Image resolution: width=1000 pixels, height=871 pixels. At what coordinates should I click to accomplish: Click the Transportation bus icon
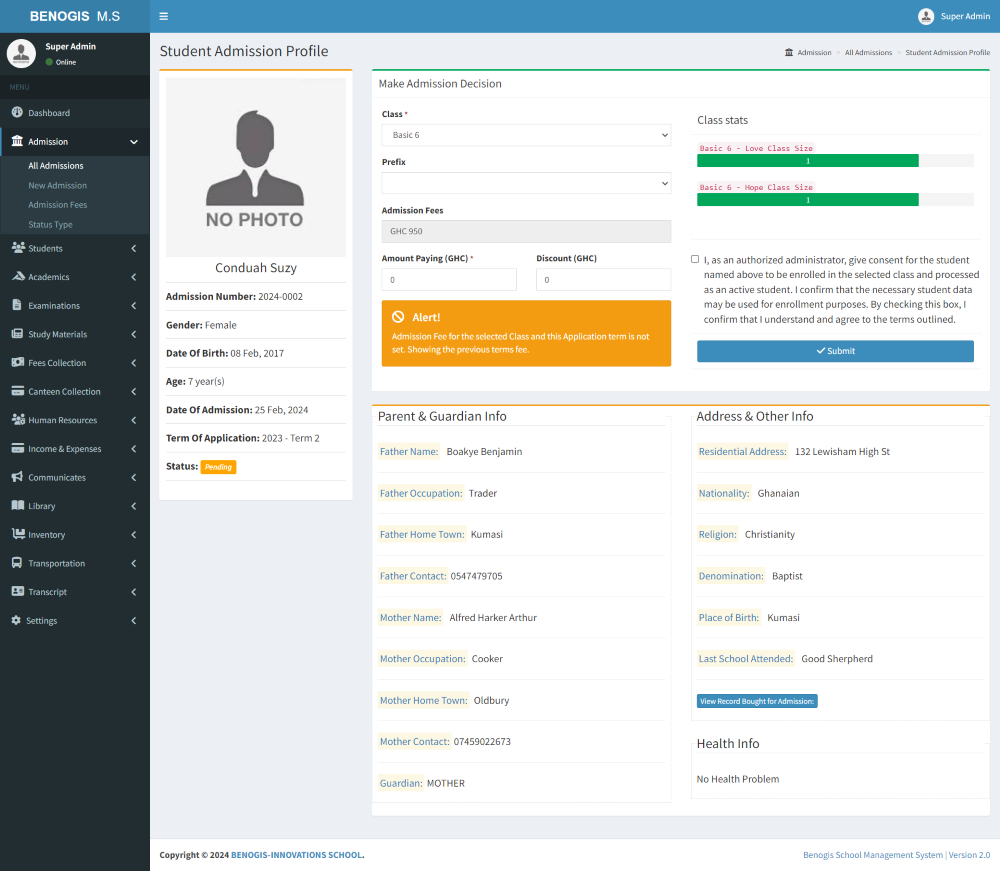17,563
